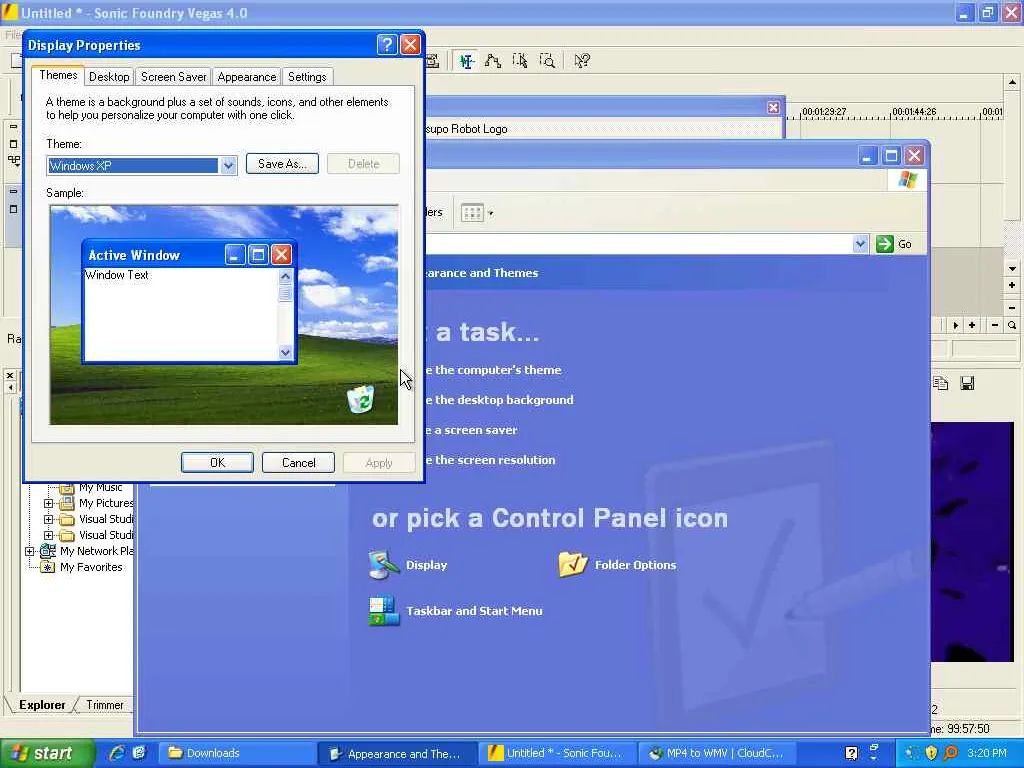Click the second quick launch icon beside Internet Explorer
This screenshot has width=1024, height=768.
click(139, 753)
